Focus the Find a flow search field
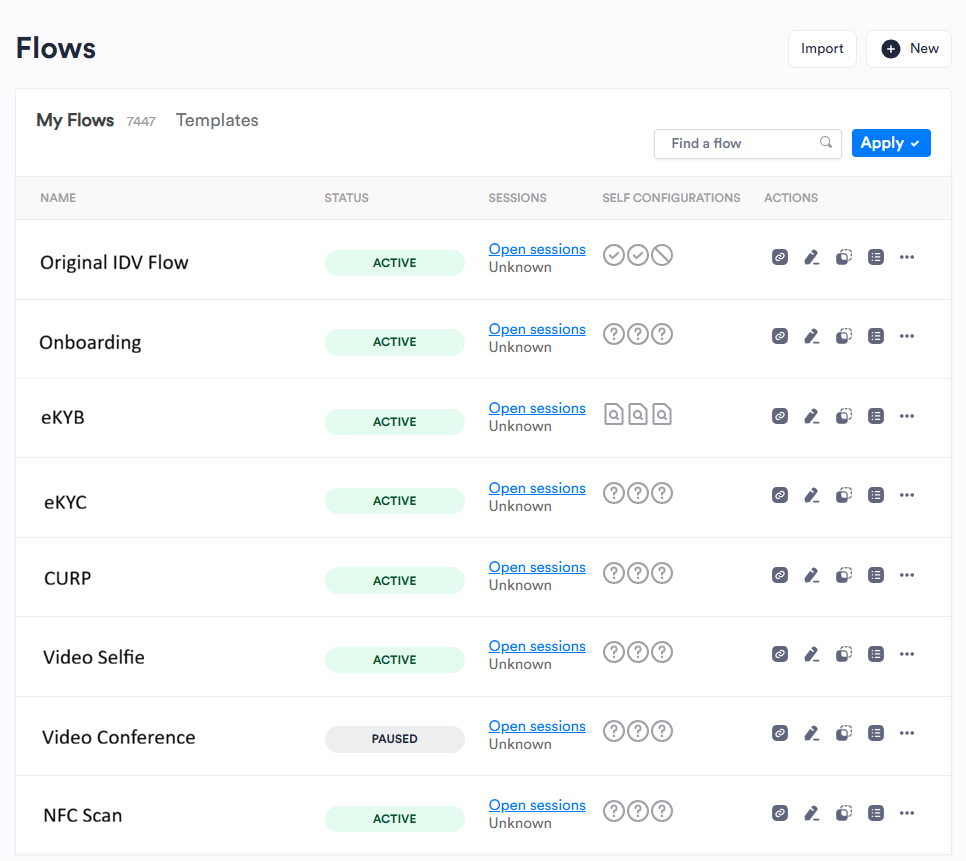Screen dimensions: 966x861 click(747, 144)
